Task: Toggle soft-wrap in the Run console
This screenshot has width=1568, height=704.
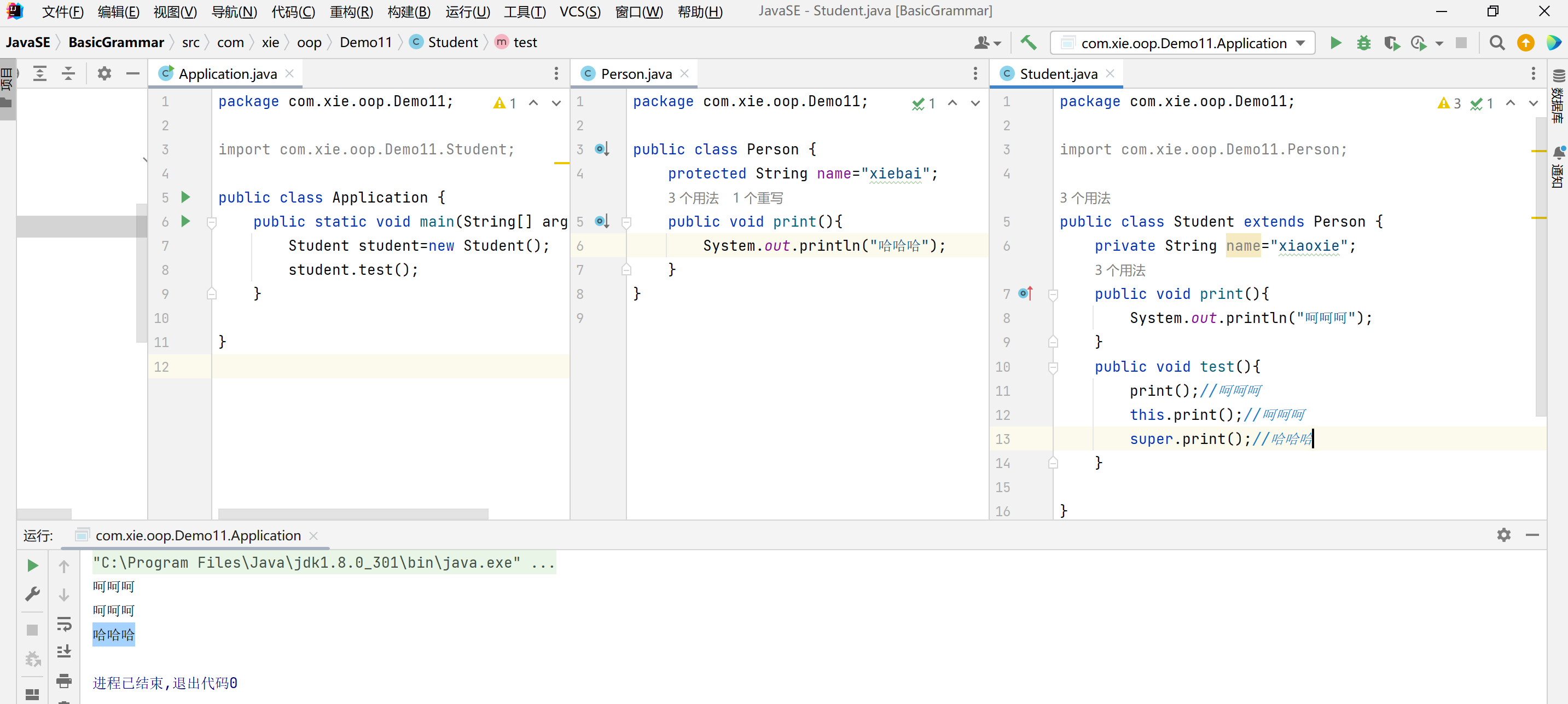Action: pyautogui.click(x=64, y=624)
